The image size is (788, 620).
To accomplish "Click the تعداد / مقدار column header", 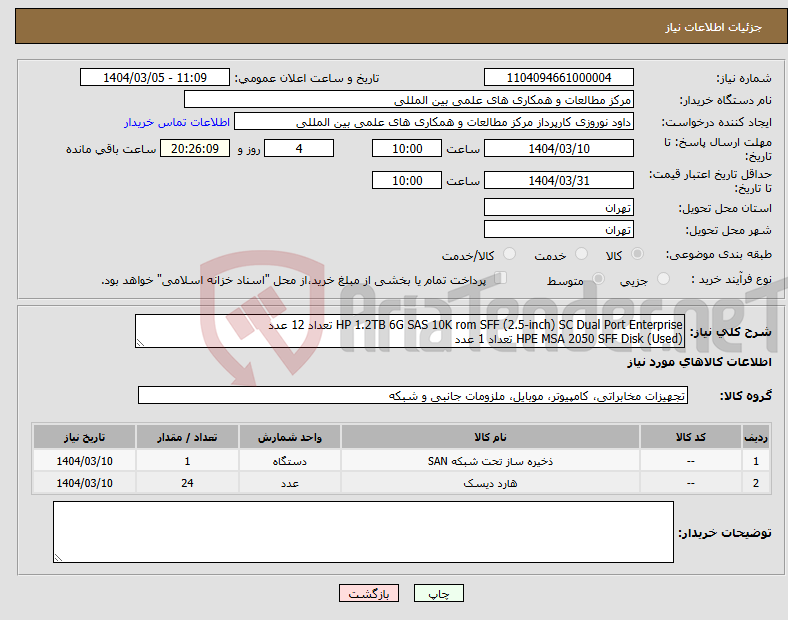I will (187, 437).
